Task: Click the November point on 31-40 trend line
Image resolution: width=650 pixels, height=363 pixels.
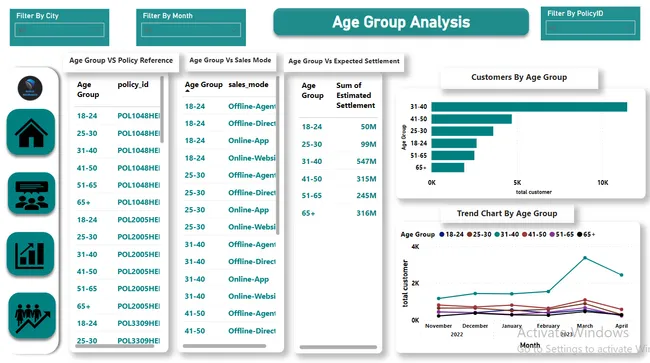Action: pyautogui.click(x=439, y=298)
